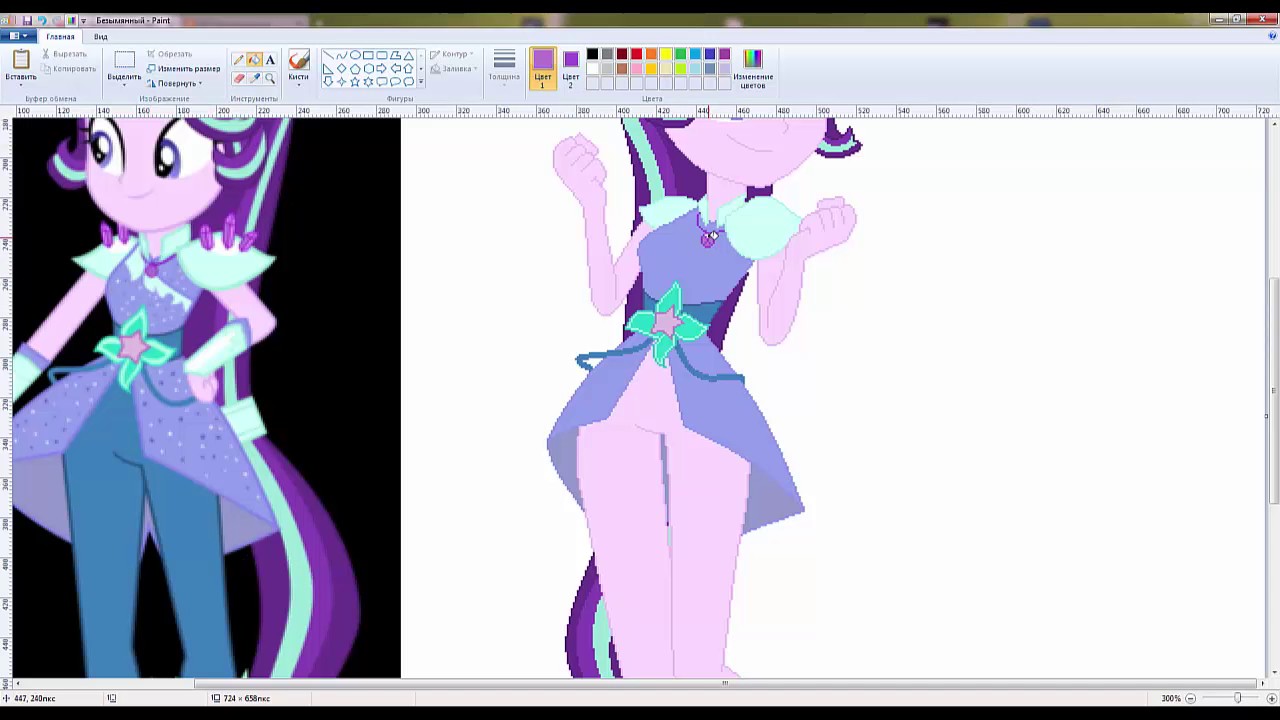
Task: Pick the lime color swatch
Action: coord(680,68)
